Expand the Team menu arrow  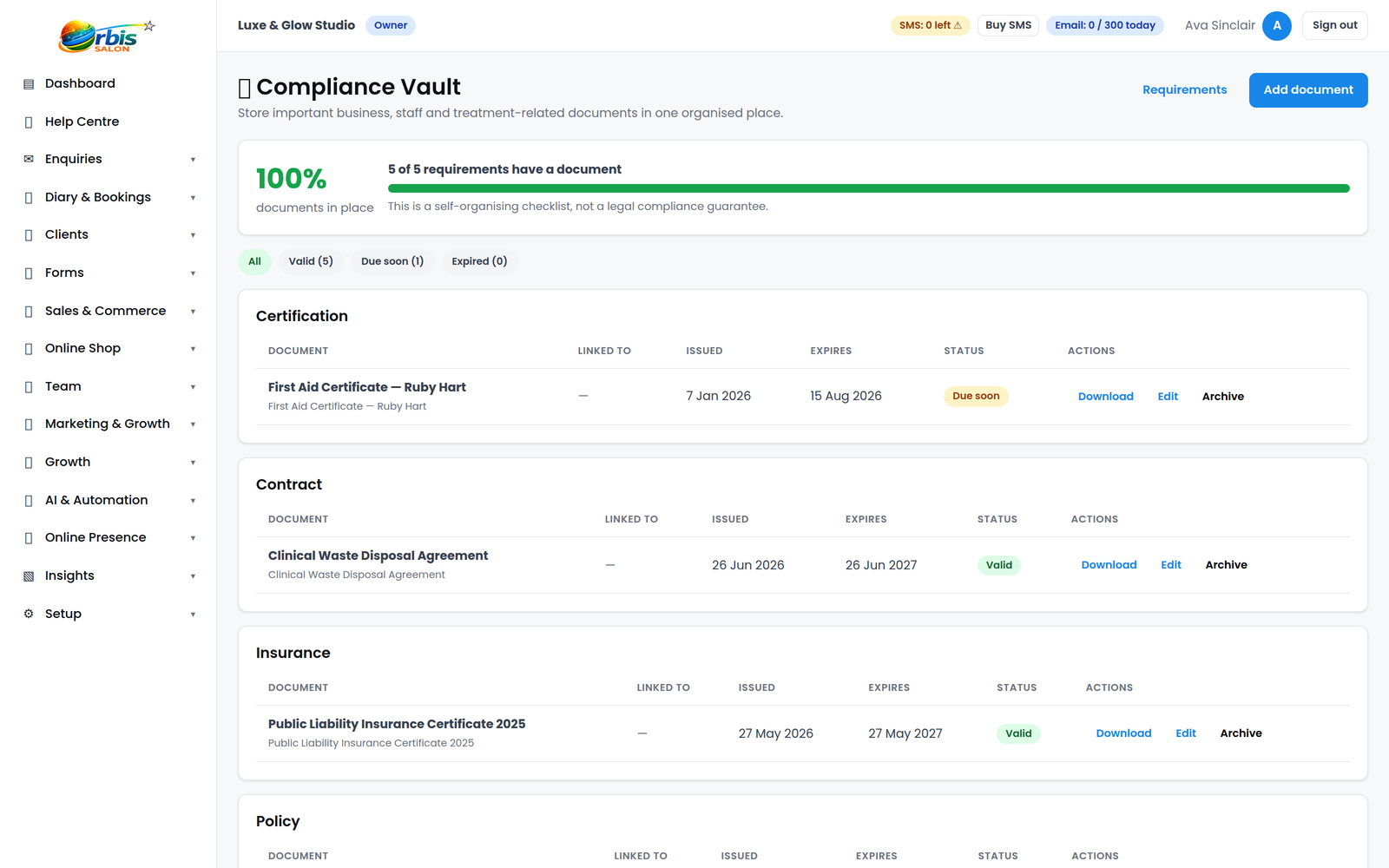tap(193, 387)
